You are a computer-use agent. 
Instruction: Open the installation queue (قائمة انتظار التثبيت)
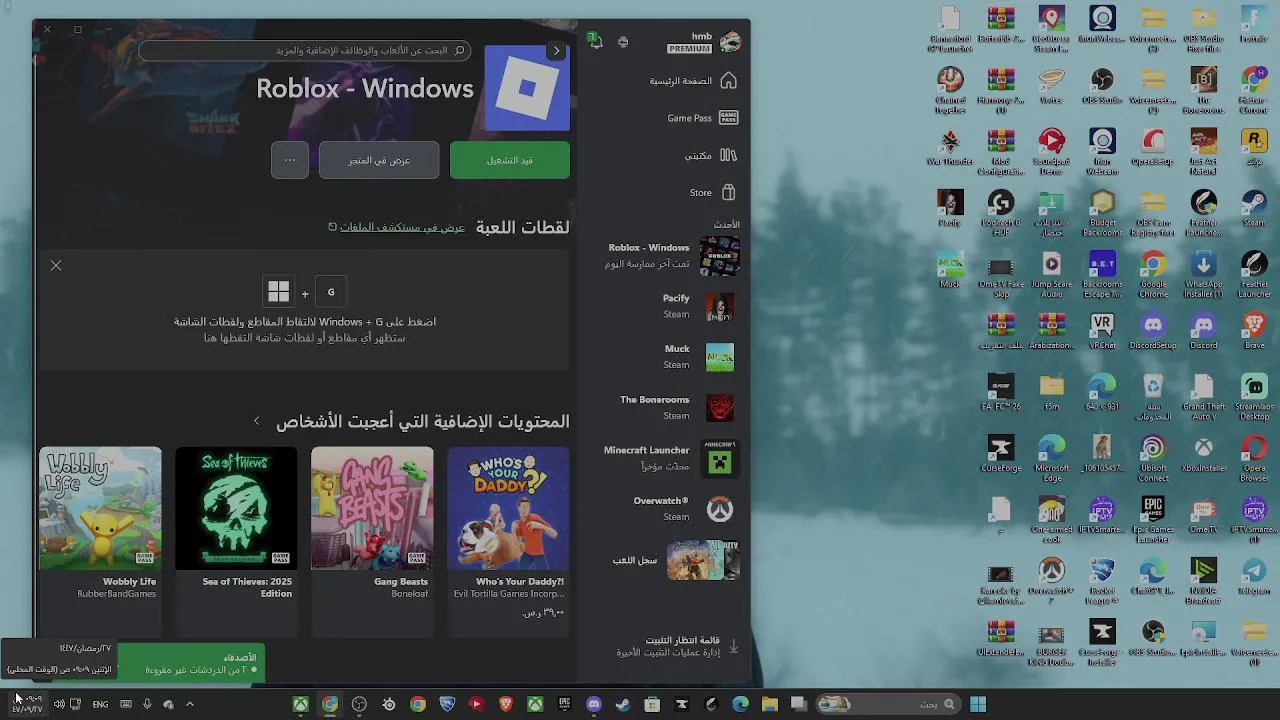[x=678, y=646]
